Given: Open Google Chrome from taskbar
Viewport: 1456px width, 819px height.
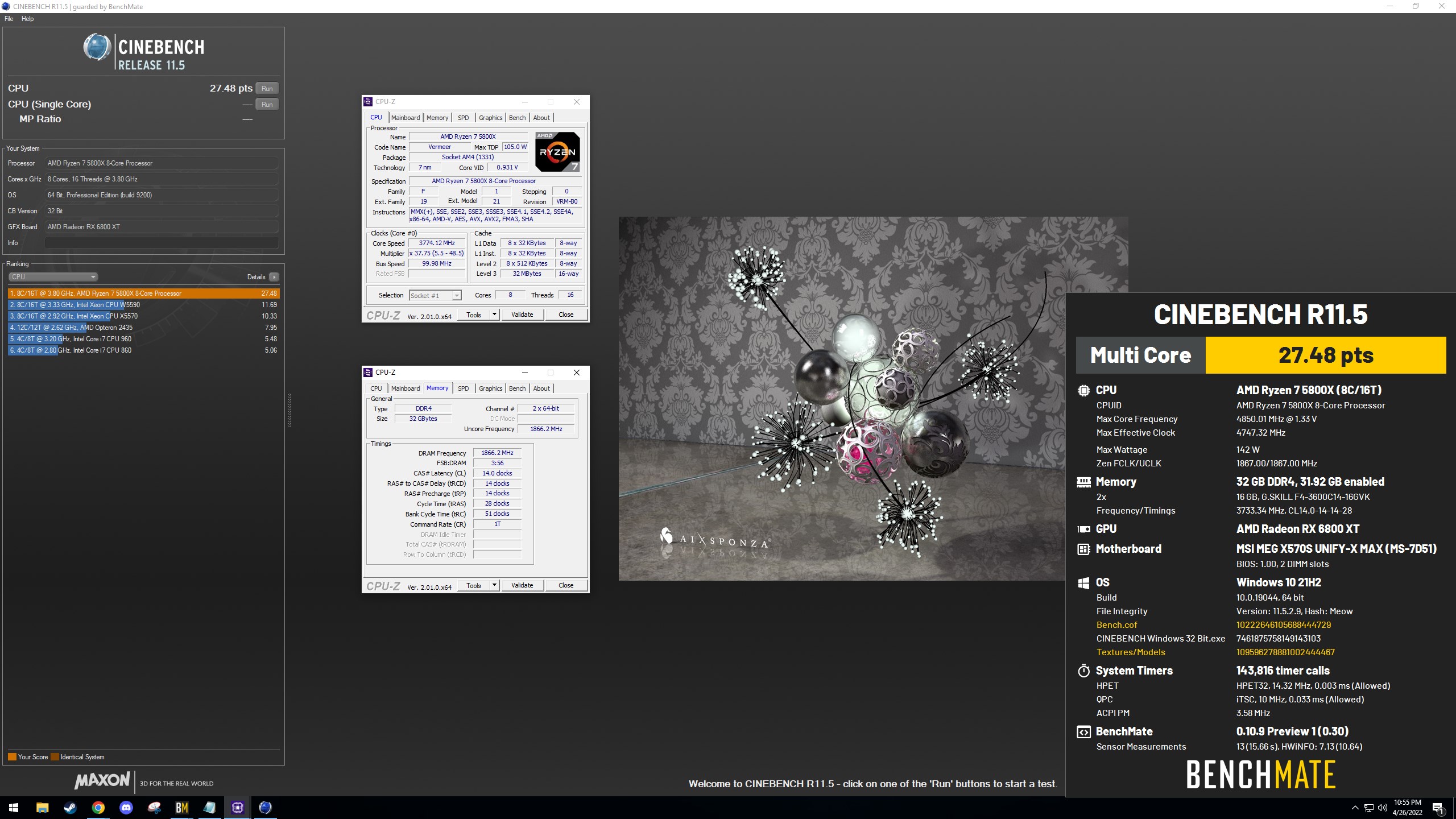Looking at the screenshot, I should click(x=98, y=808).
